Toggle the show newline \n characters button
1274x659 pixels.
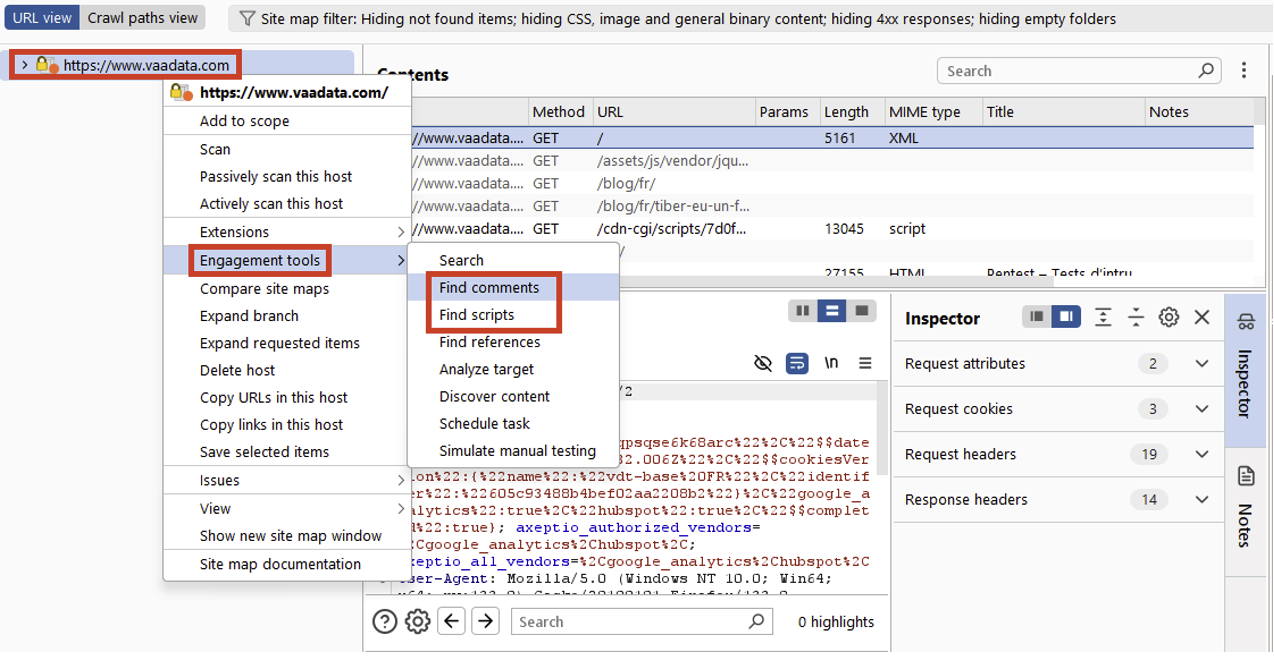point(831,363)
